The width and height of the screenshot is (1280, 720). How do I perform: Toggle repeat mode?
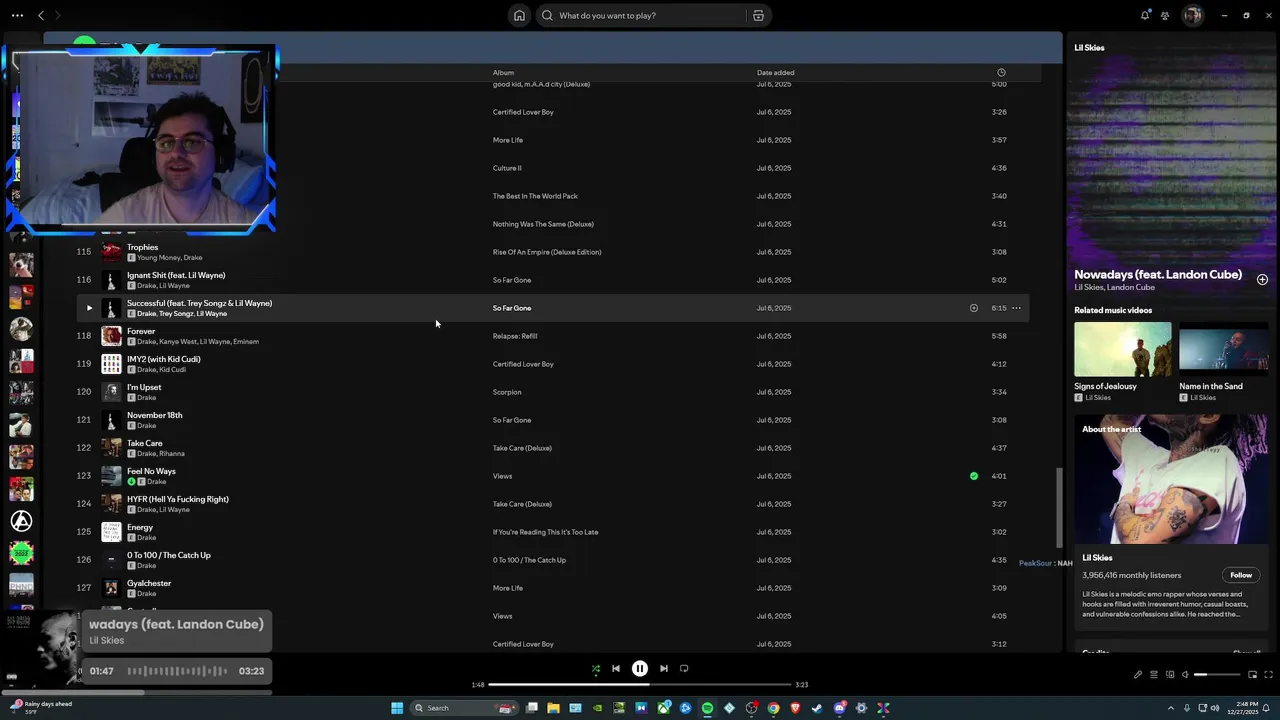click(x=684, y=668)
